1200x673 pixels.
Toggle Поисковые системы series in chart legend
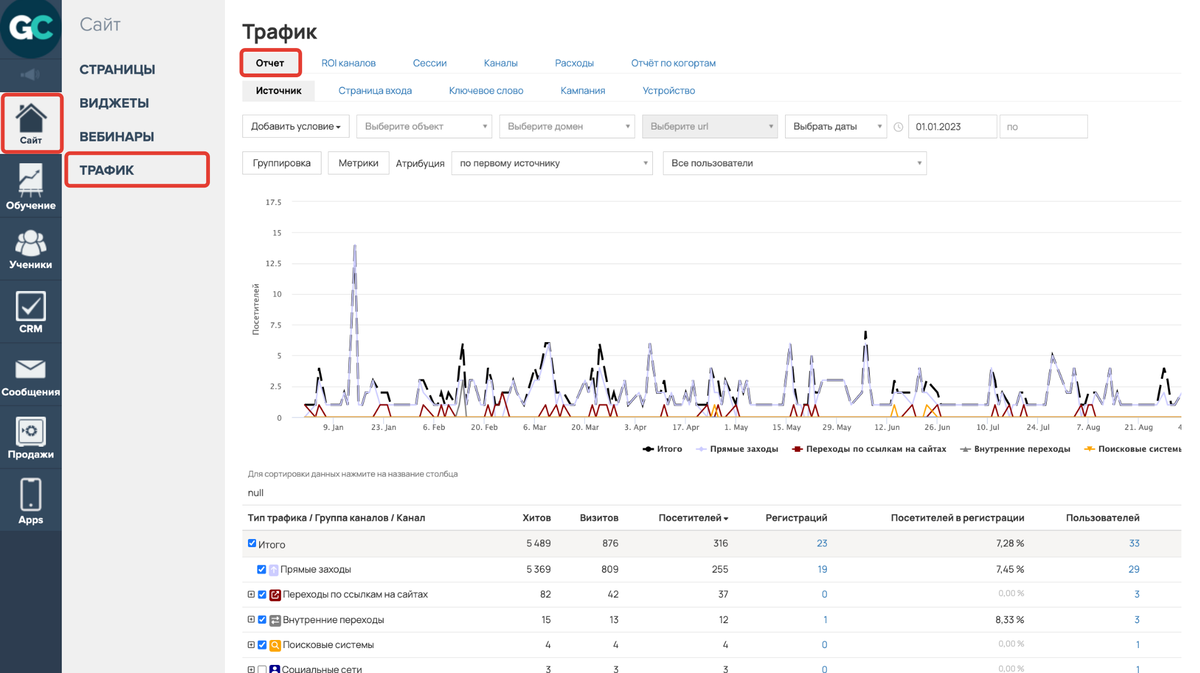1132,449
